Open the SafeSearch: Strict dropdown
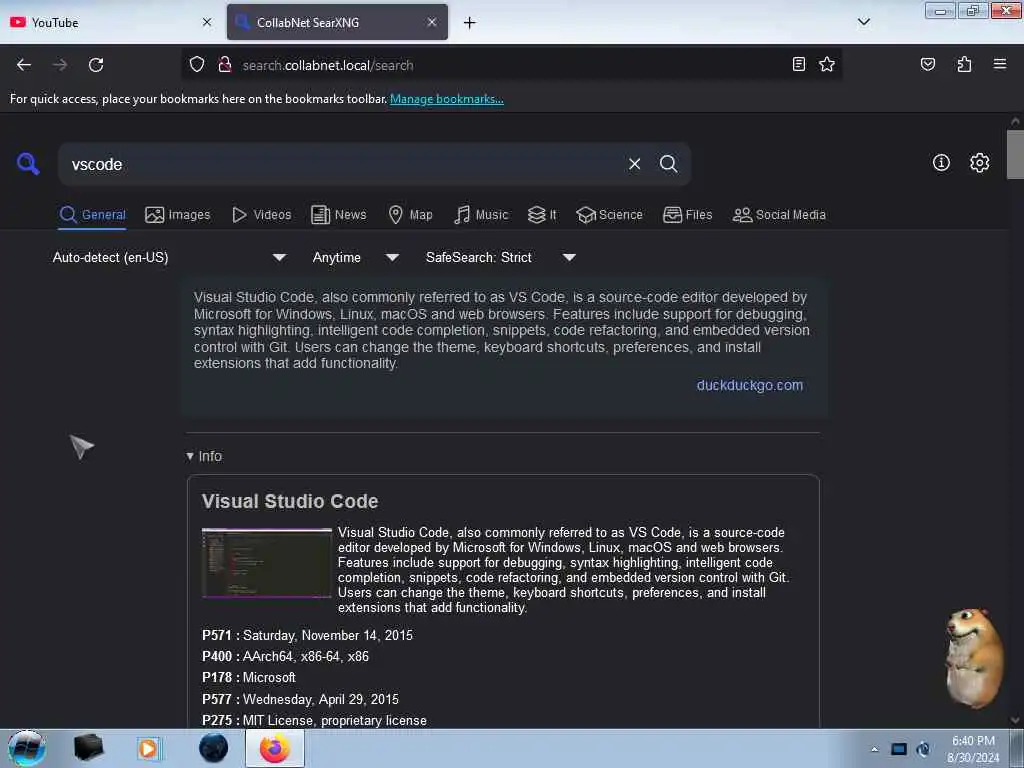The height and width of the screenshot is (768, 1024). point(500,257)
